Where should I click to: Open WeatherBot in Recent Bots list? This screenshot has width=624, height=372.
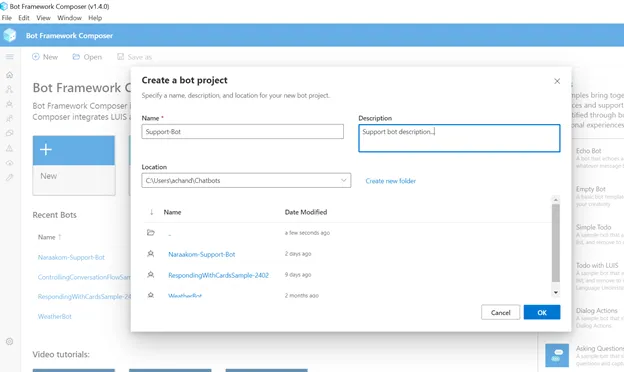coord(55,316)
